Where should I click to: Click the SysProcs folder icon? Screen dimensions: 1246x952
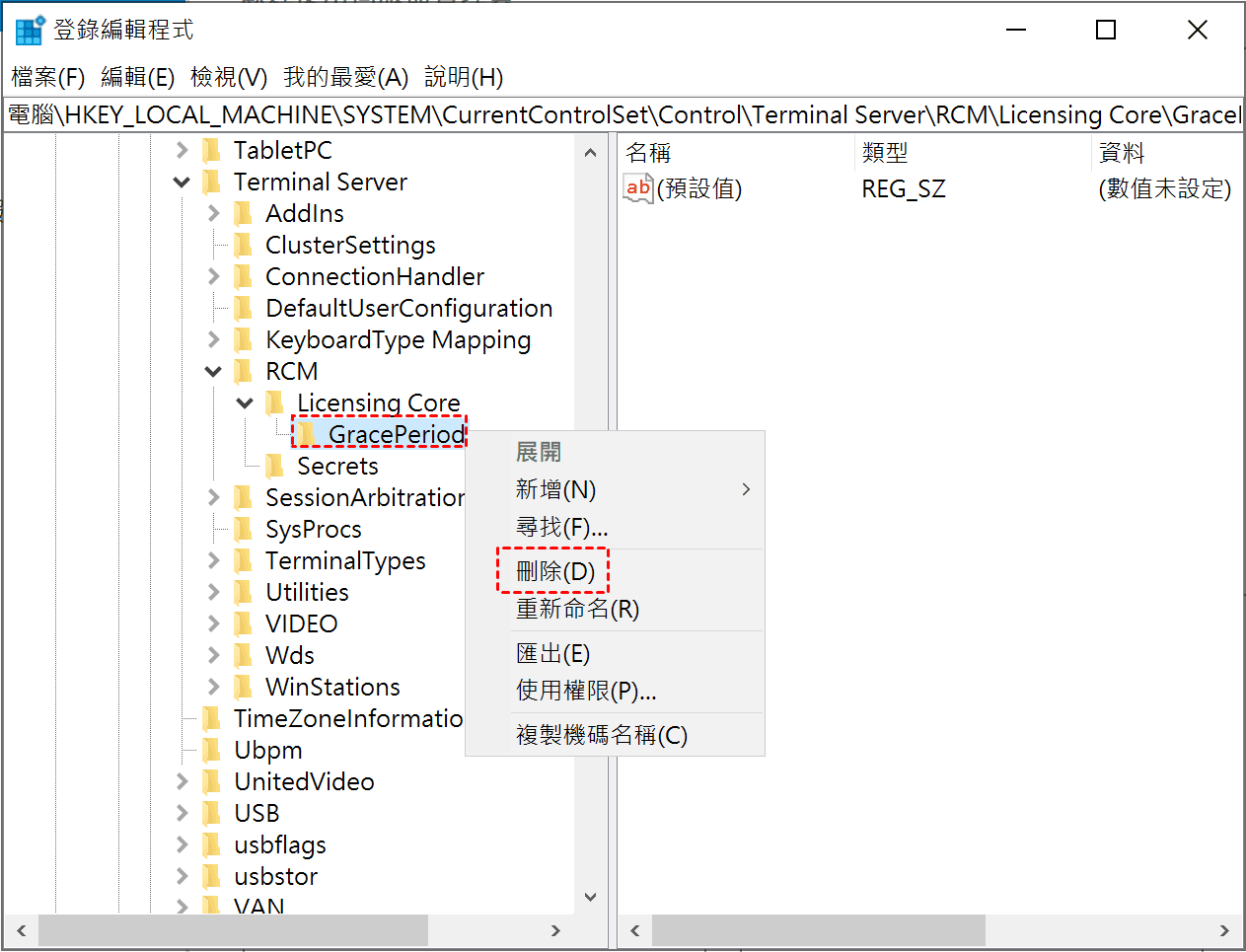click(243, 529)
